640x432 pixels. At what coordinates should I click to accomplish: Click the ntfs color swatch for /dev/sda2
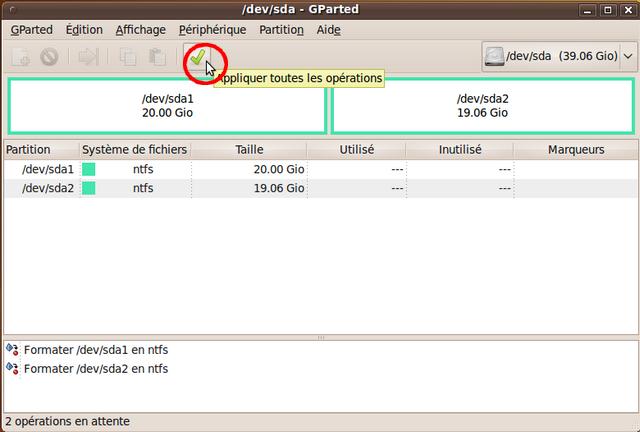click(x=89, y=188)
